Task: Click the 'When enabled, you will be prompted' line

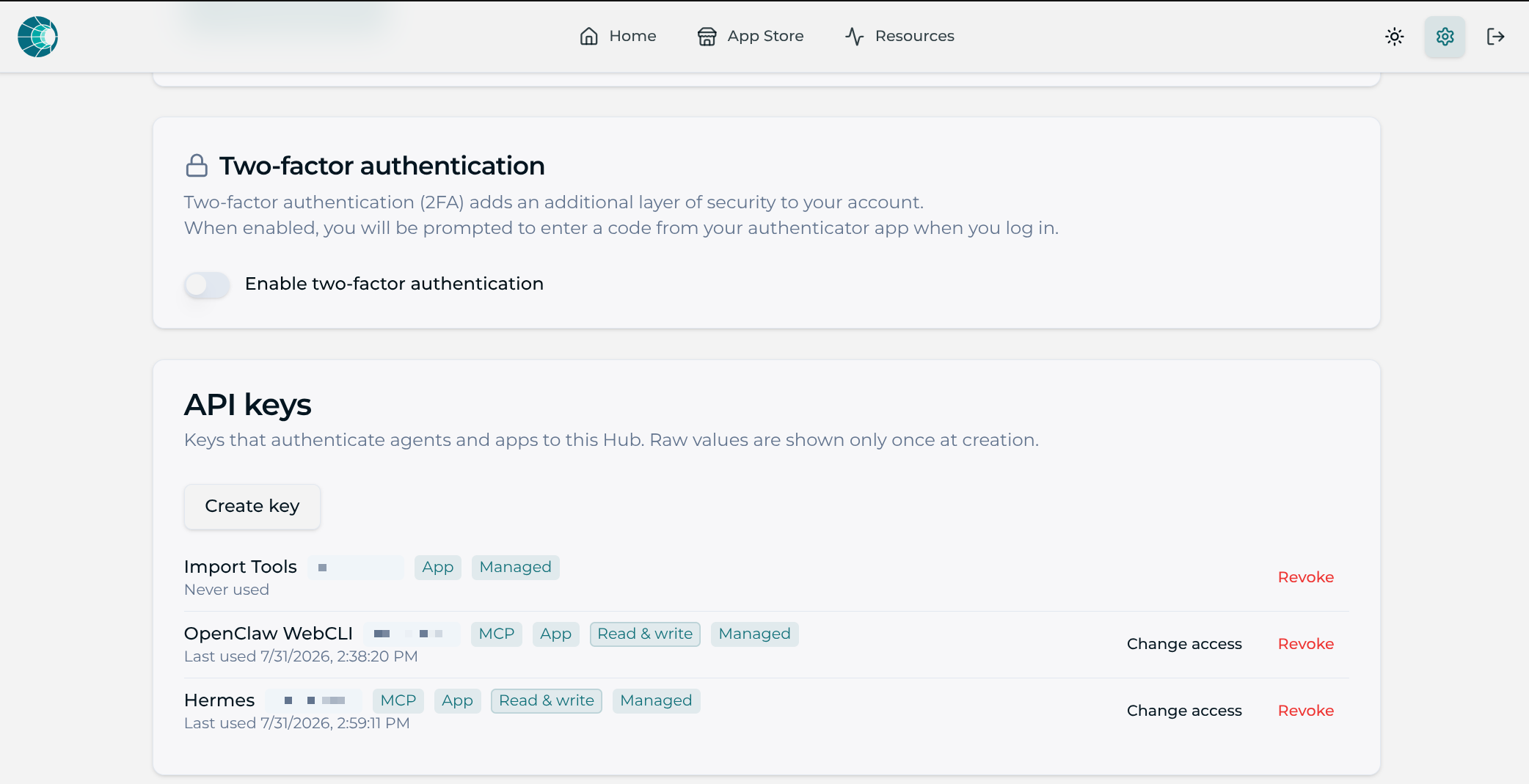Action: point(621,228)
